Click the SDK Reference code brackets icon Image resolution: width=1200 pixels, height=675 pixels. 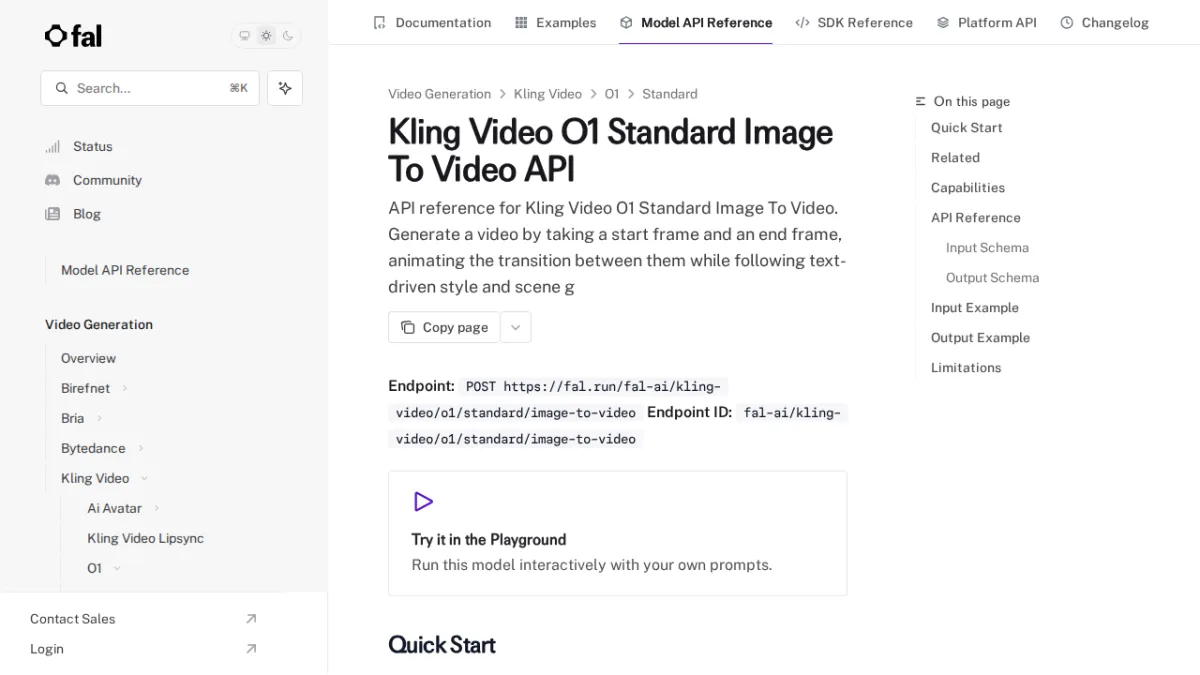pos(802,22)
